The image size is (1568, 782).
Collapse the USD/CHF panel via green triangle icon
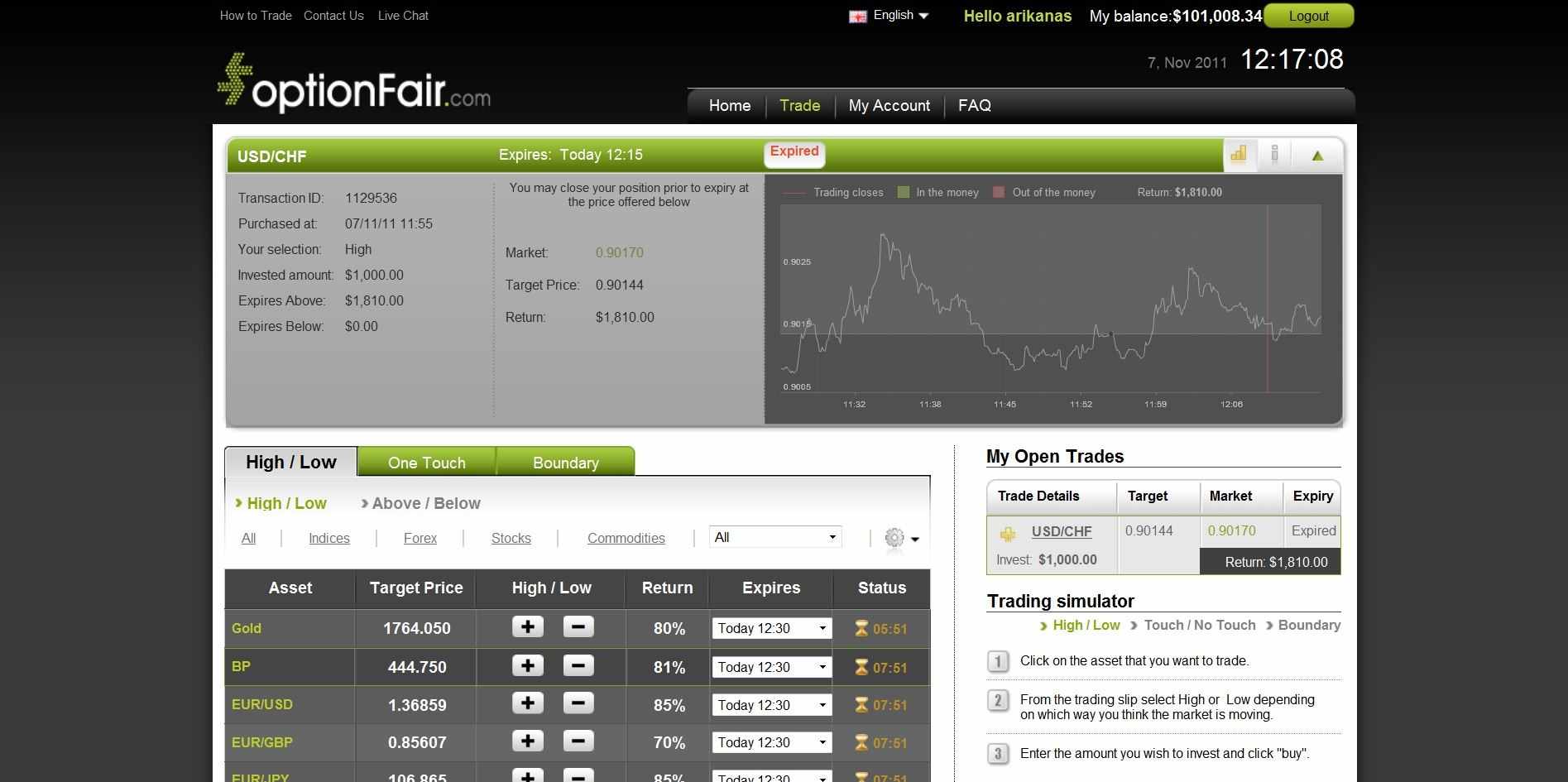(1316, 155)
